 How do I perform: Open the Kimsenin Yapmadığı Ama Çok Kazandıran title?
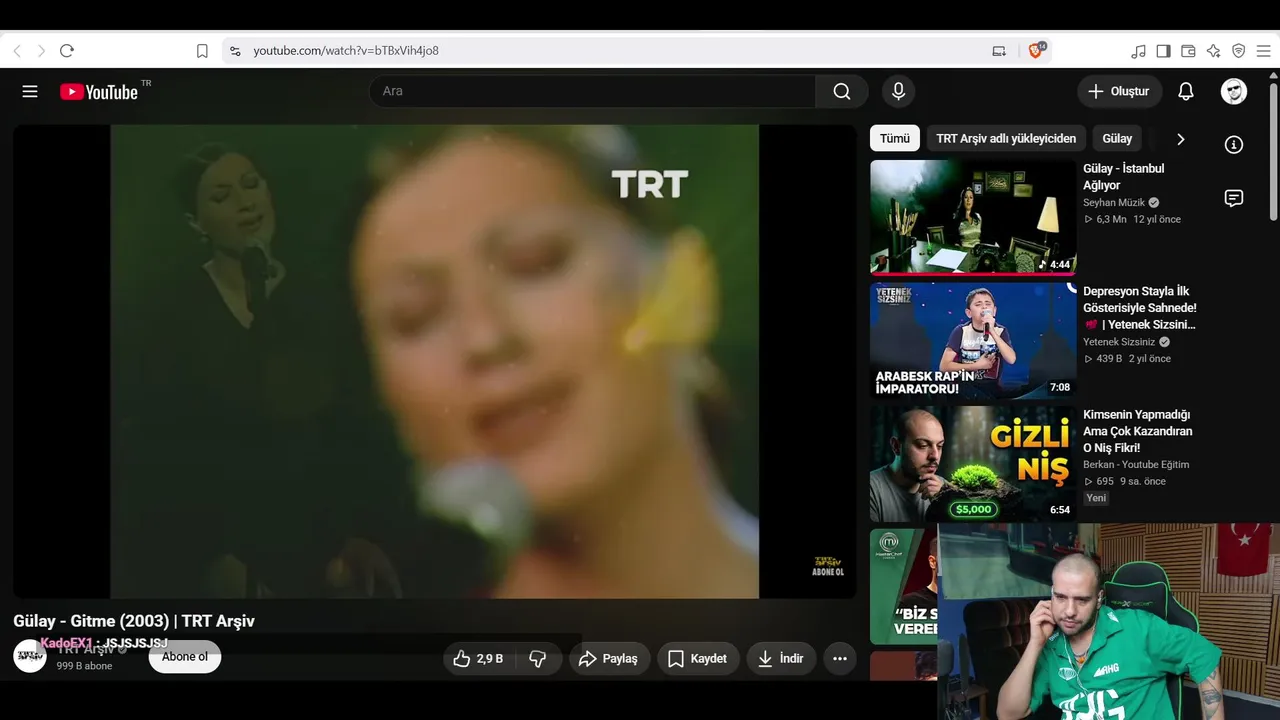(1138, 431)
